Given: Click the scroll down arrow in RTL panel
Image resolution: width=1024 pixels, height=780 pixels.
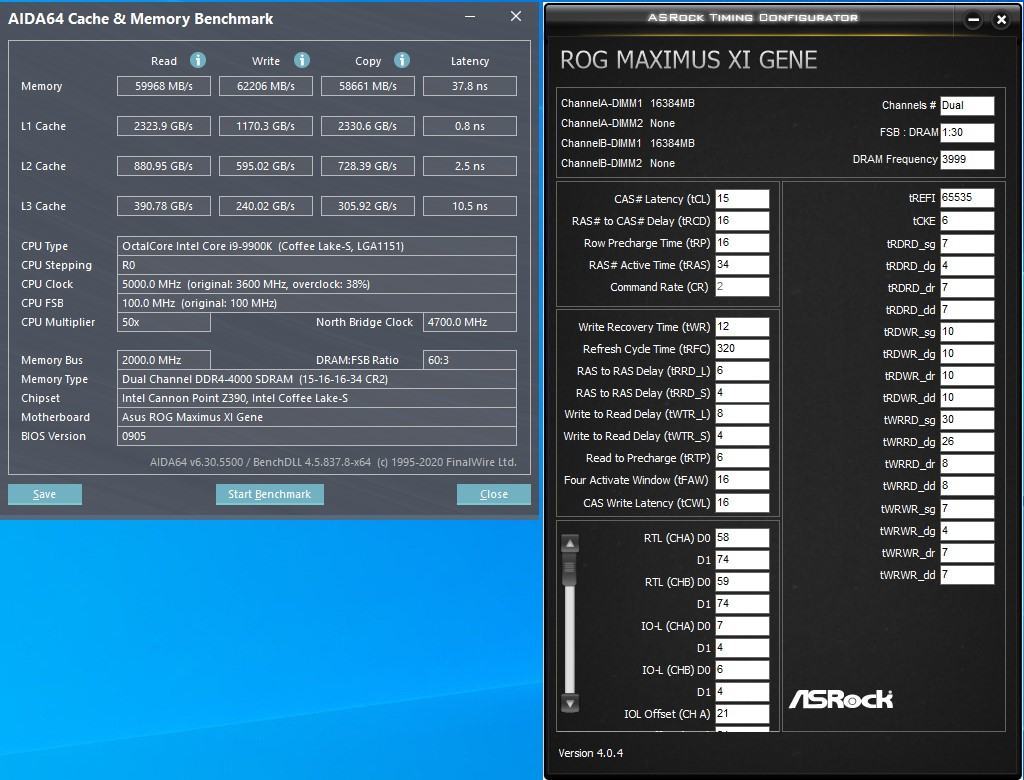Looking at the screenshot, I should [x=570, y=704].
